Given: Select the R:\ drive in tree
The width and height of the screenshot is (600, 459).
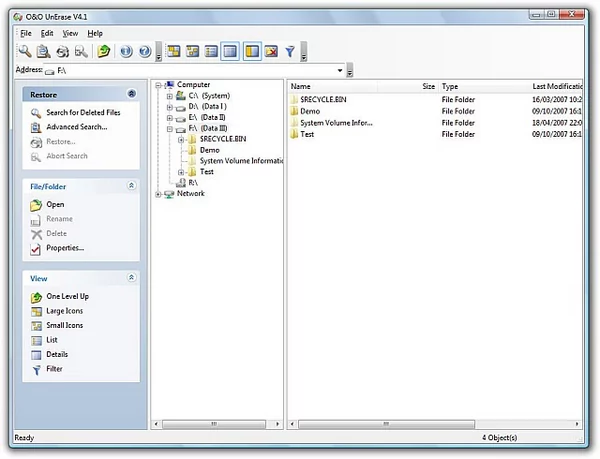Looking at the screenshot, I should [193, 183].
